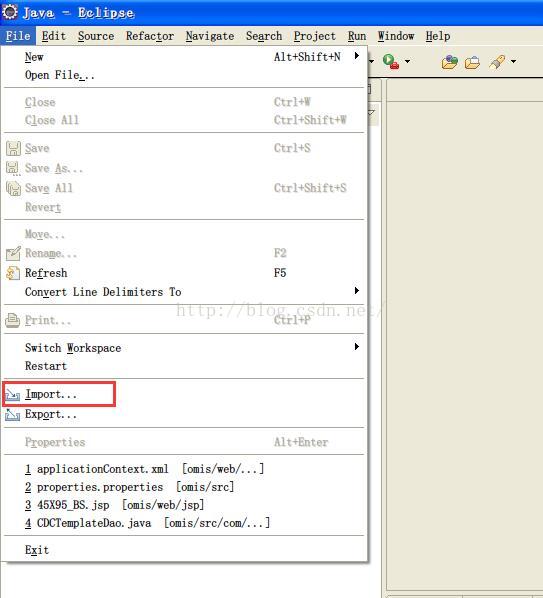Image resolution: width=543 pixels, height=598 pixels.
Task: Click the floppy disk Save icon
Action: (x=13, y=148)
